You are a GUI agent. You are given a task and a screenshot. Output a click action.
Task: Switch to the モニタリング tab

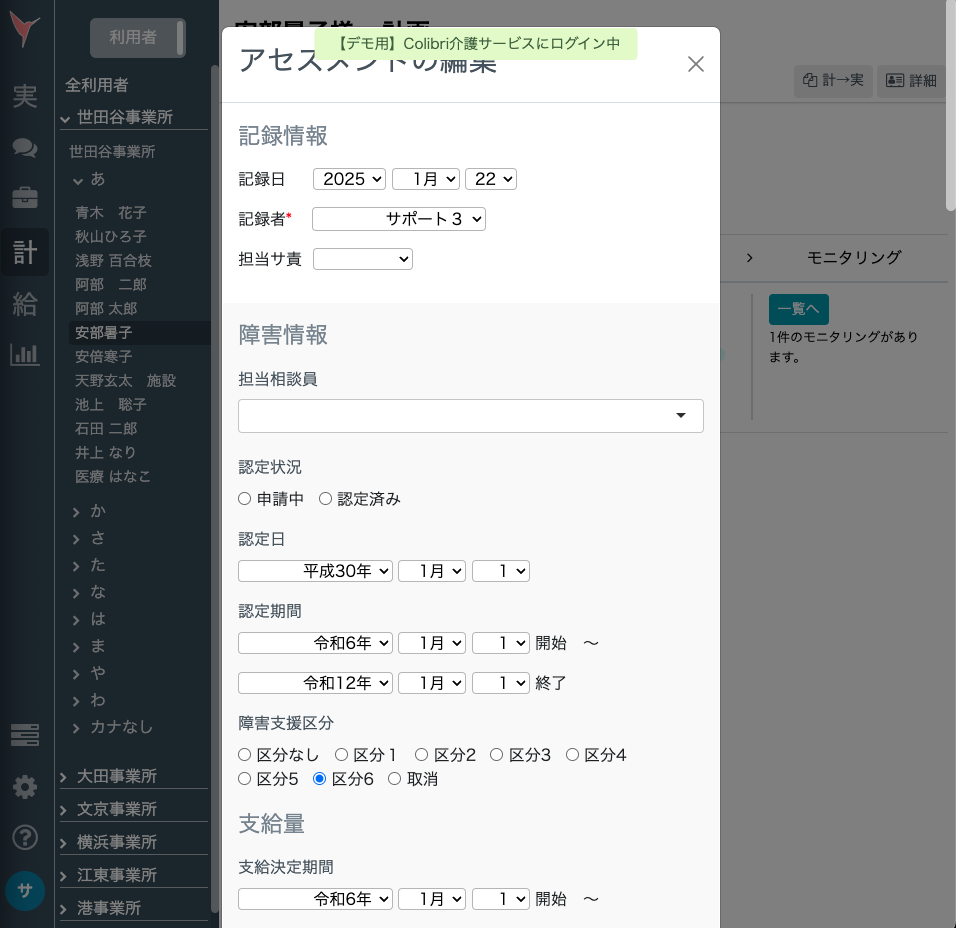tap(853, 257)
